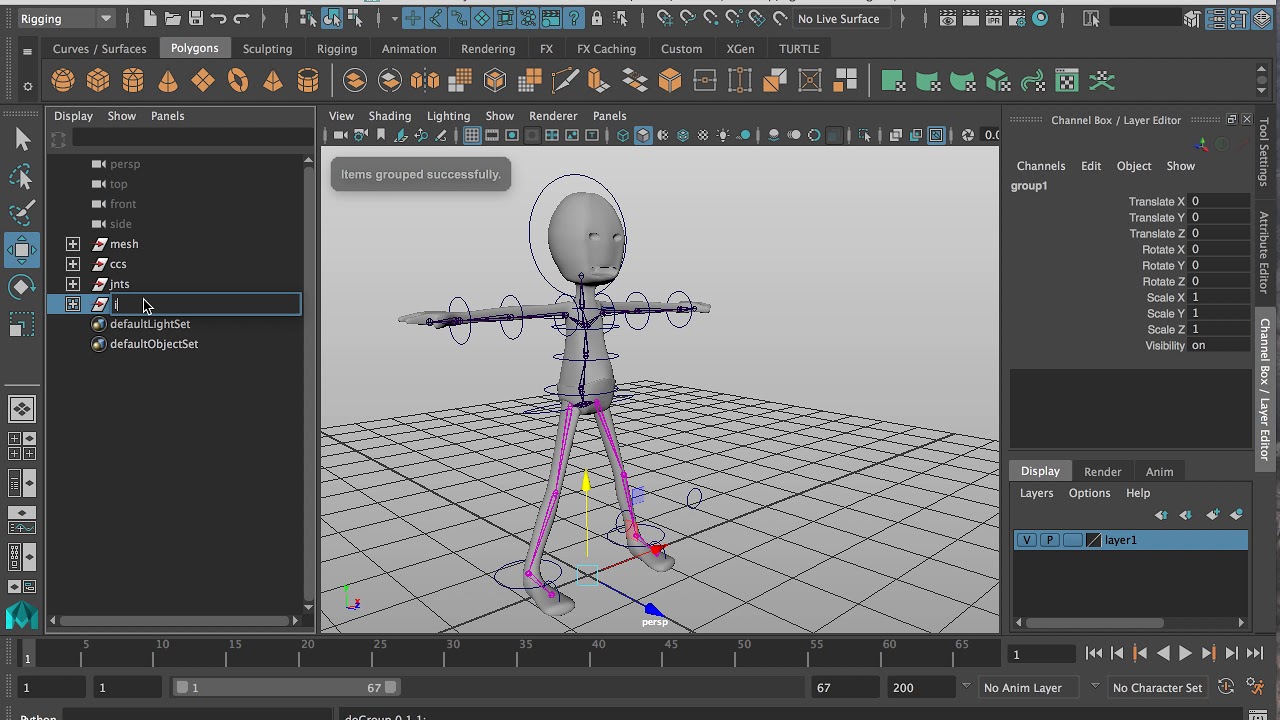Create a polygon sphere from the shelf

pos(63,81)
